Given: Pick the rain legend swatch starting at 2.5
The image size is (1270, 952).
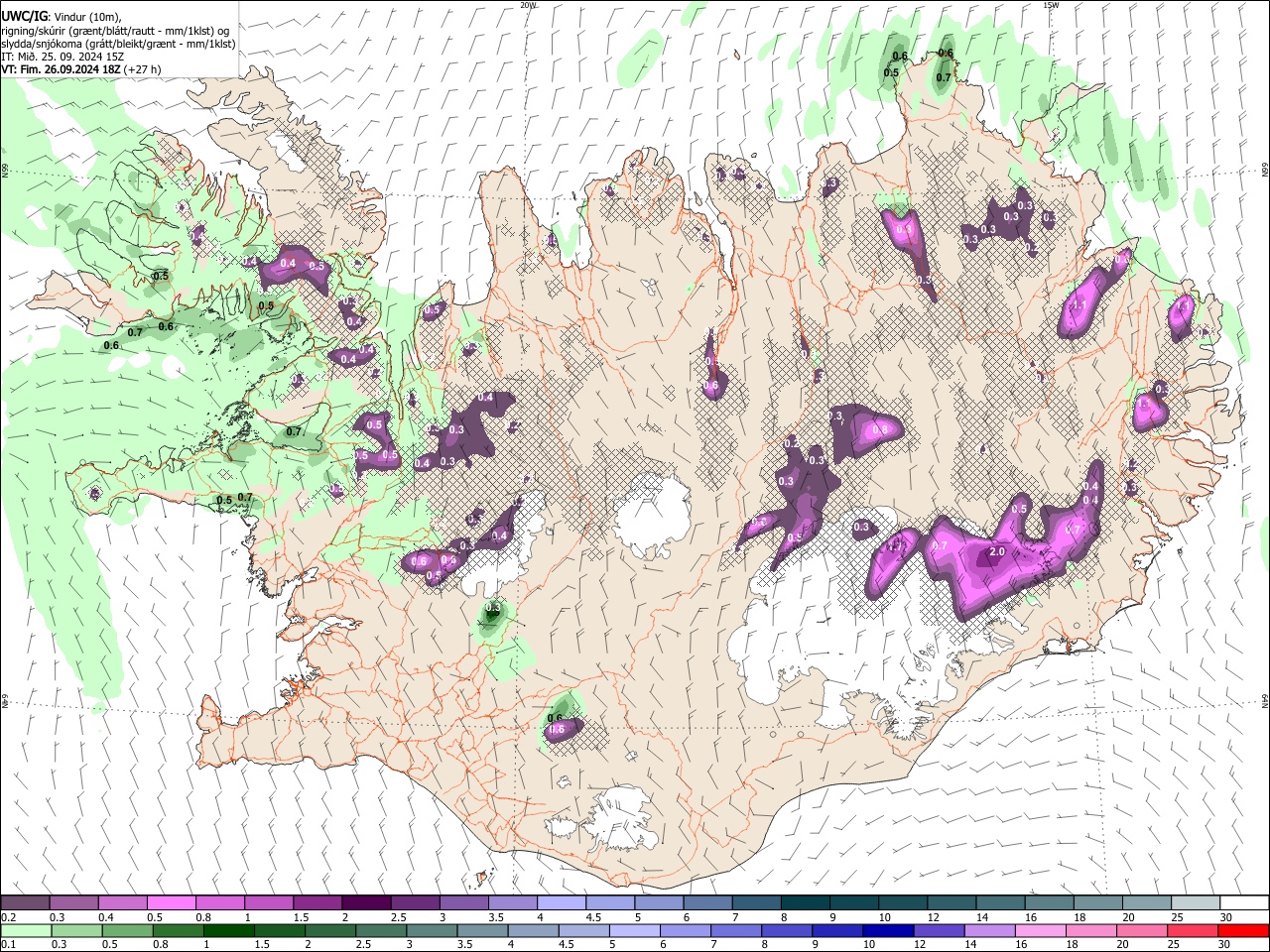Looking at the screenshot, I should (x=380, y=930).
